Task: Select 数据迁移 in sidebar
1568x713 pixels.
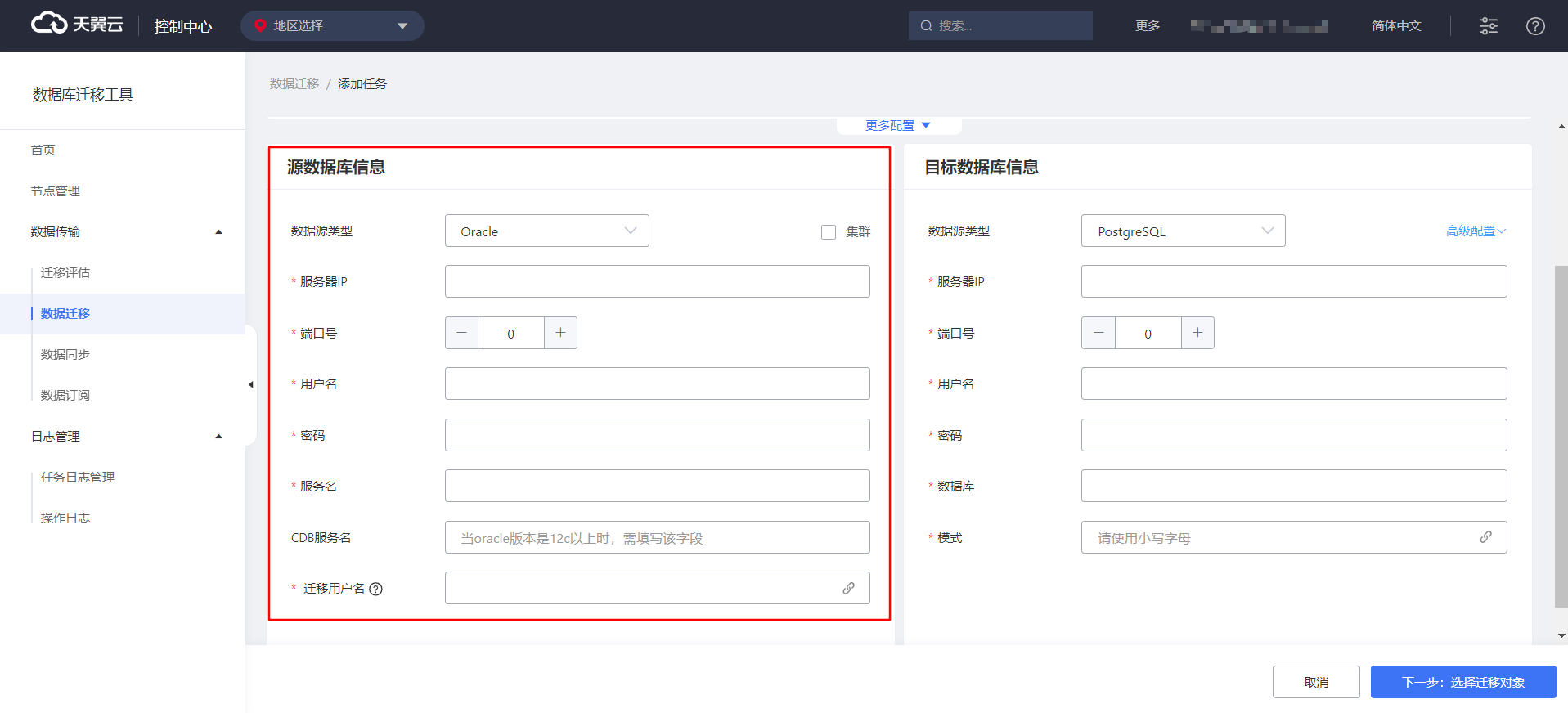Action: pos(123,314)
